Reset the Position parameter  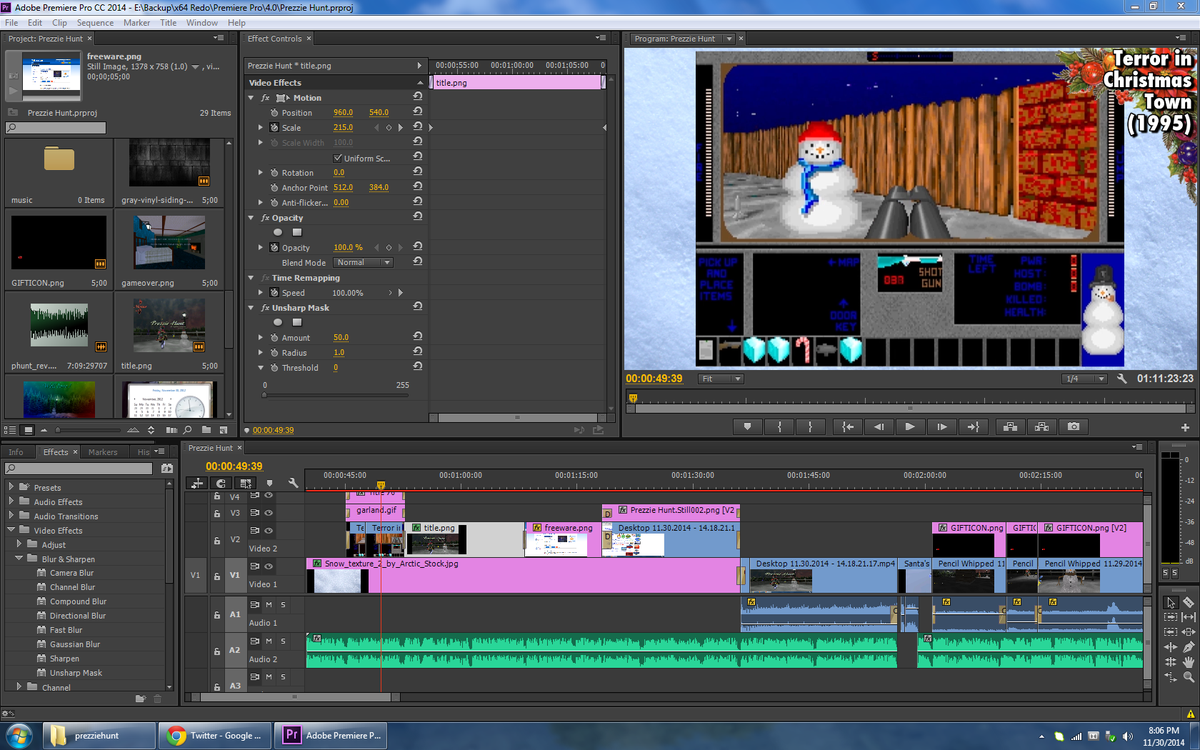(x=417, y=112)
